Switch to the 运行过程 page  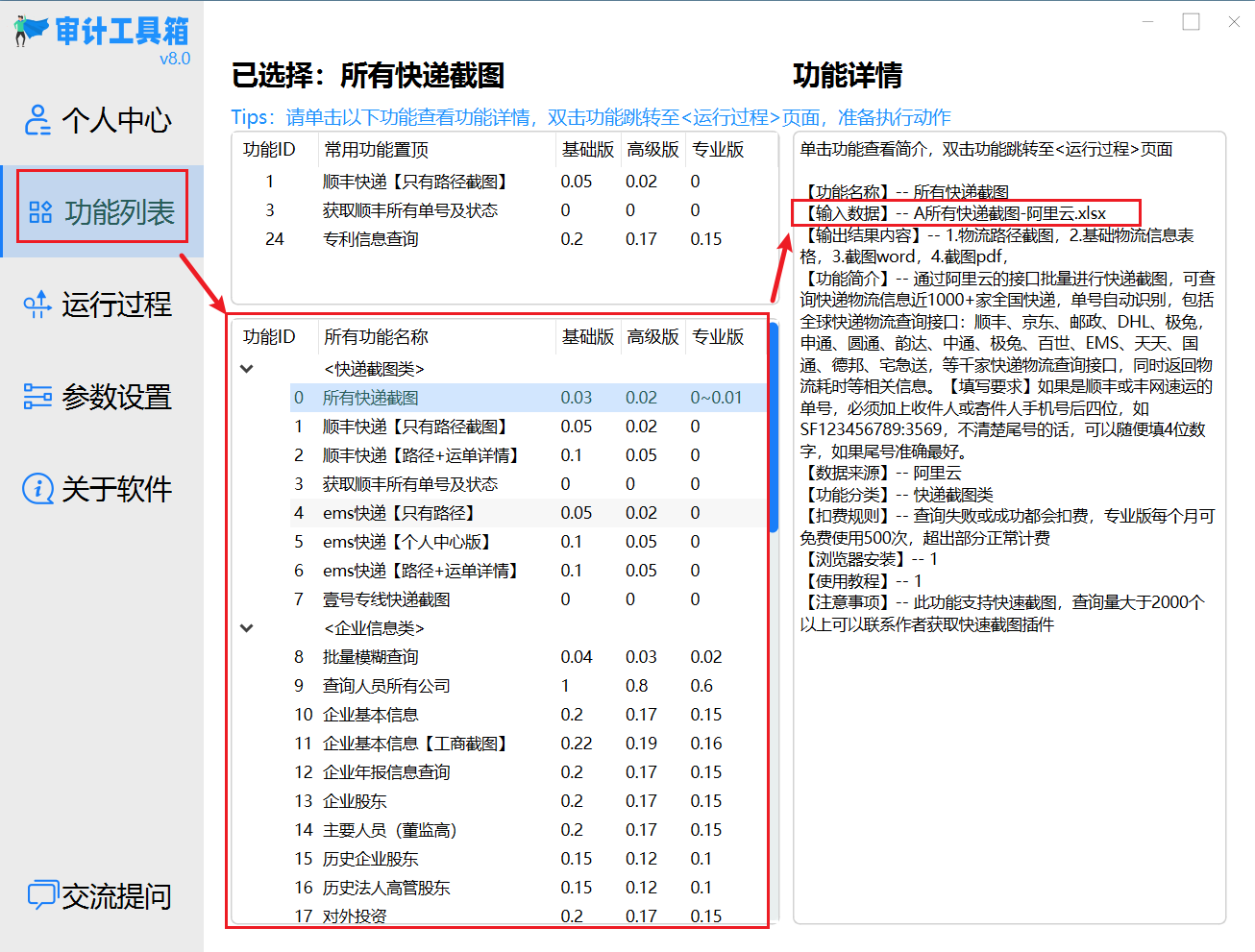click(104, 304)
